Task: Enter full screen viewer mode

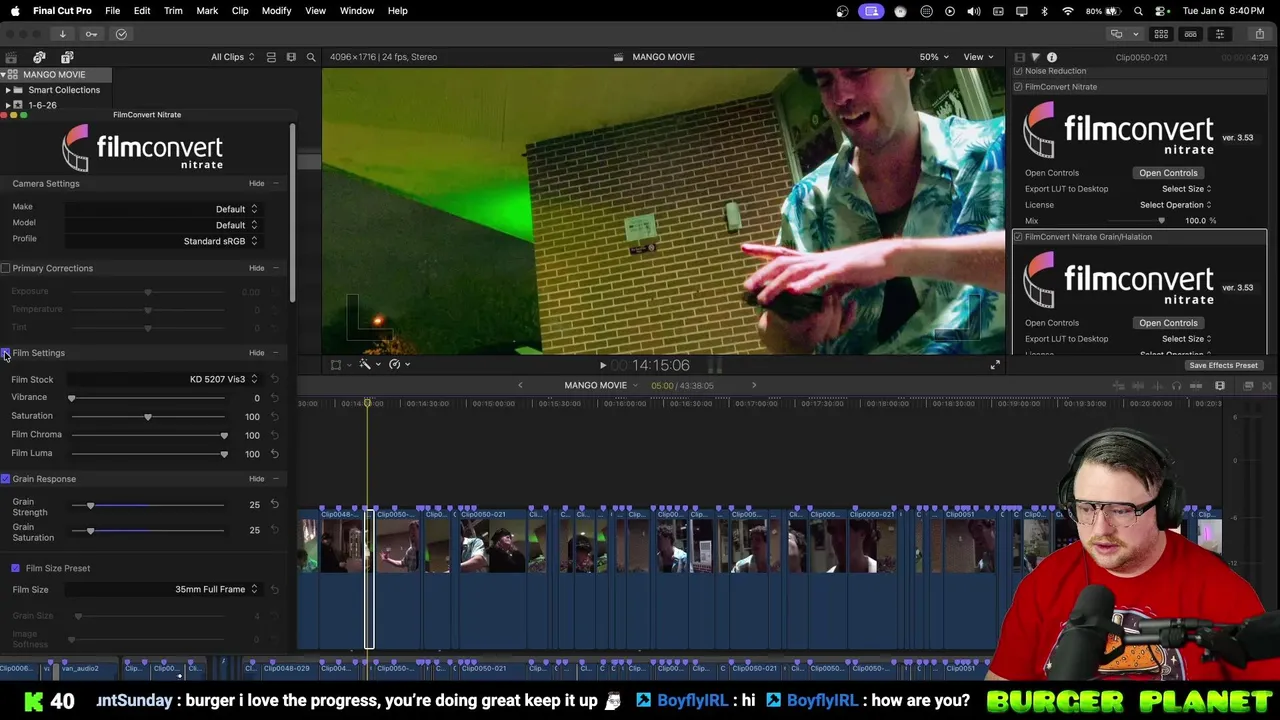Action: click(995, 366)
